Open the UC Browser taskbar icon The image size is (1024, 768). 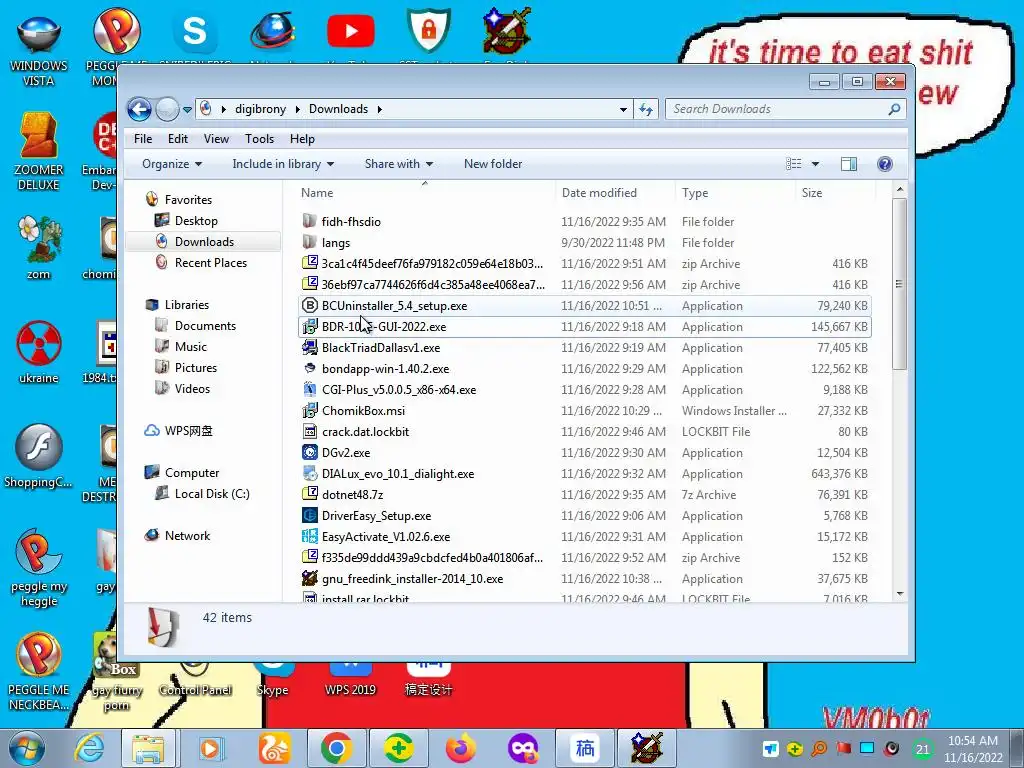[275, 748]
